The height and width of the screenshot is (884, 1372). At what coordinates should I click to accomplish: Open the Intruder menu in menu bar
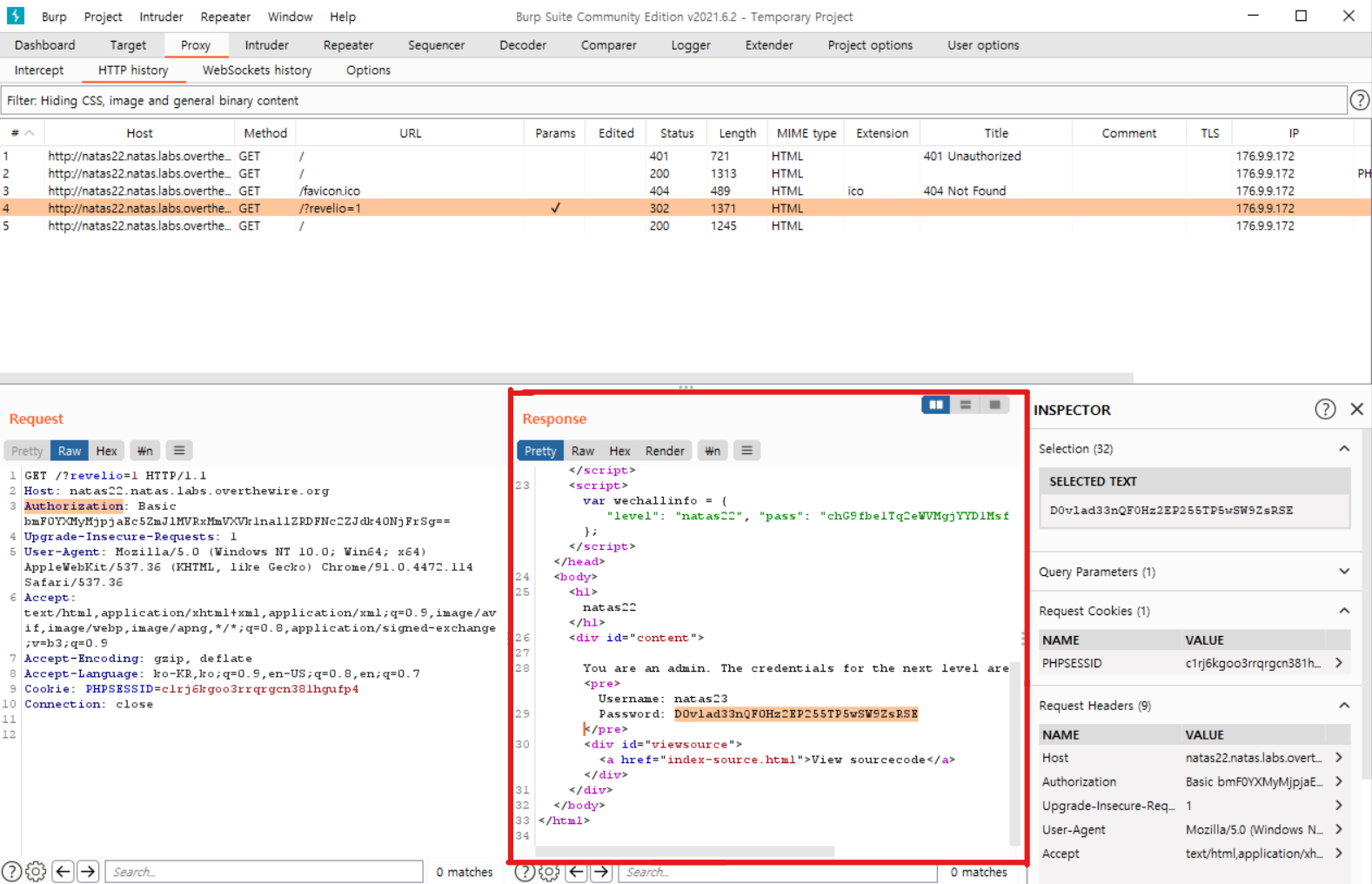click(x=161, y=17)
